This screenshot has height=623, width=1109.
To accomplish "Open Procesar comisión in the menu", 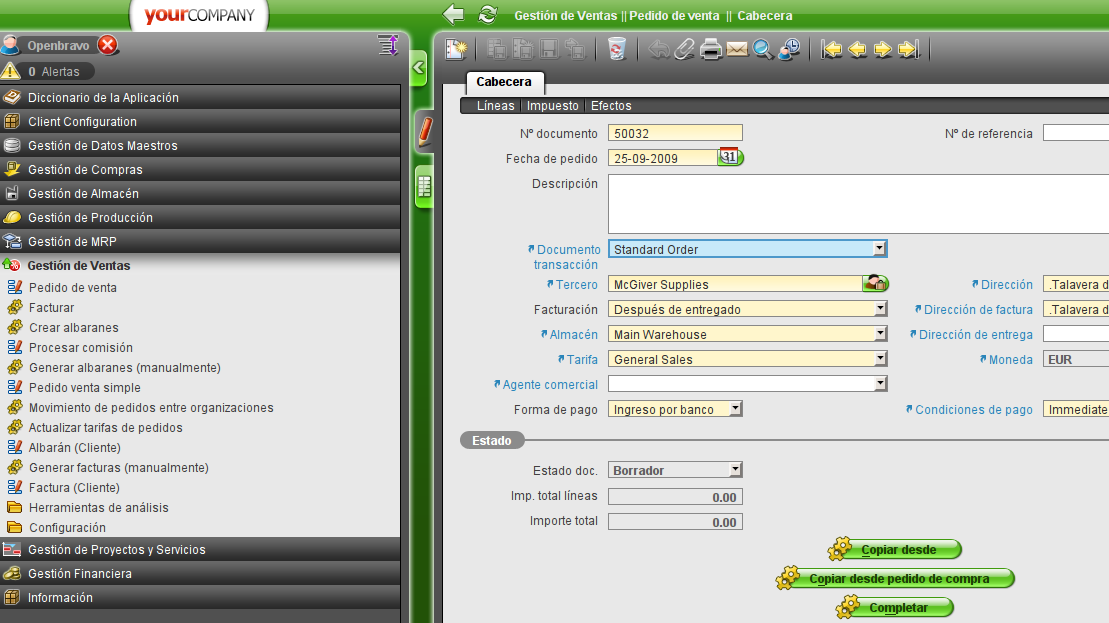I will 81,348.
